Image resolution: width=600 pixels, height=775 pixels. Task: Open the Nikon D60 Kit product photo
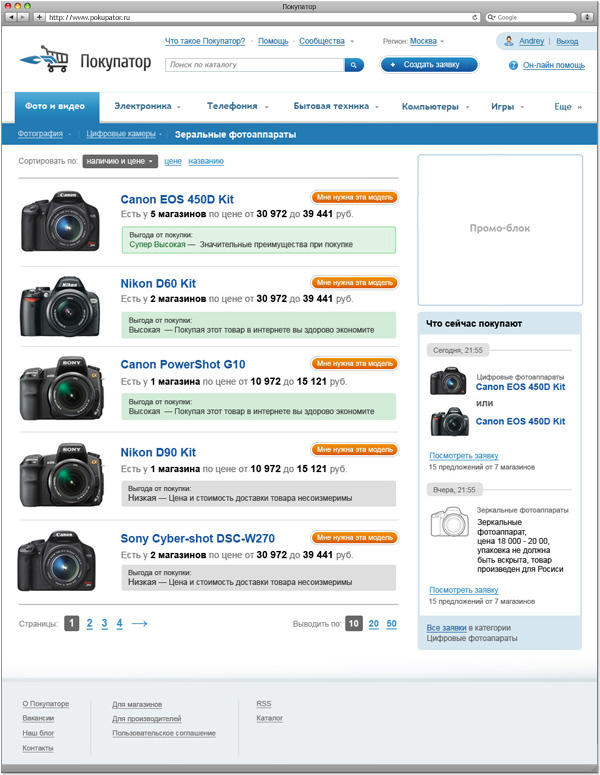tap(60, 306)
